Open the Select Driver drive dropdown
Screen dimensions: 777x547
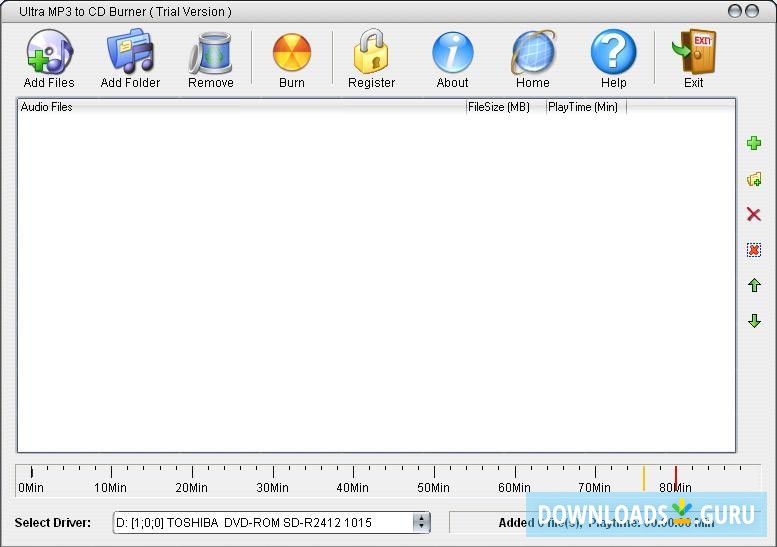coord(272,522)
